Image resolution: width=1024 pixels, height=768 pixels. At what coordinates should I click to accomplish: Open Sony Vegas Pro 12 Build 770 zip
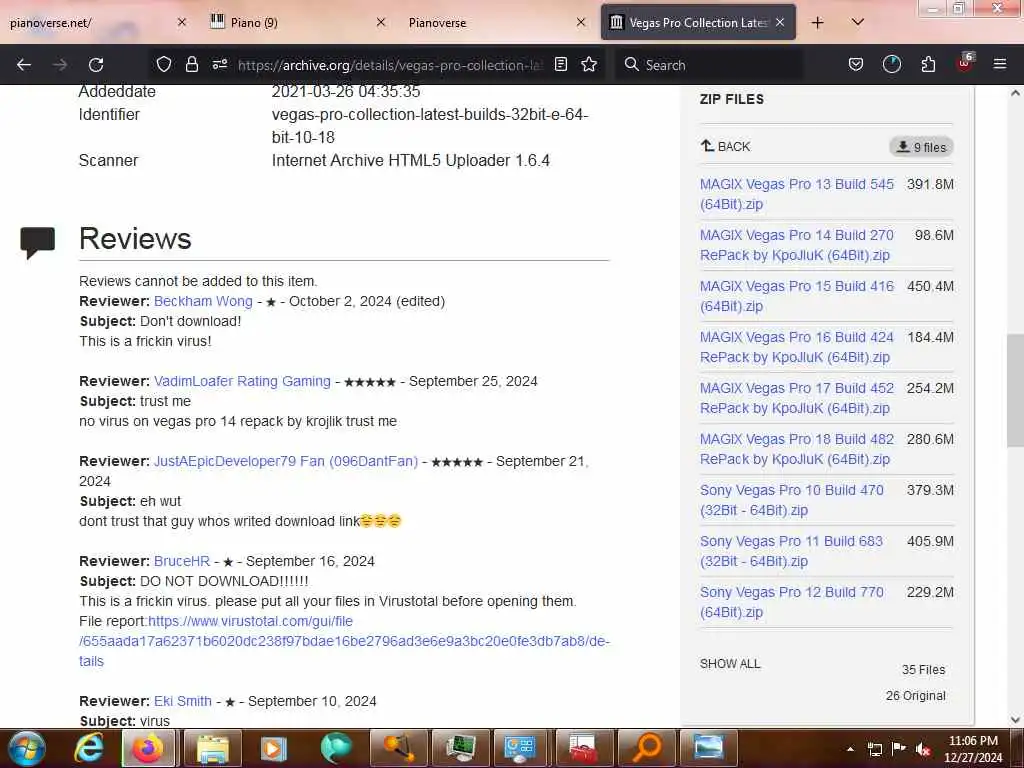pyautogui.click(x=792, y=601)
